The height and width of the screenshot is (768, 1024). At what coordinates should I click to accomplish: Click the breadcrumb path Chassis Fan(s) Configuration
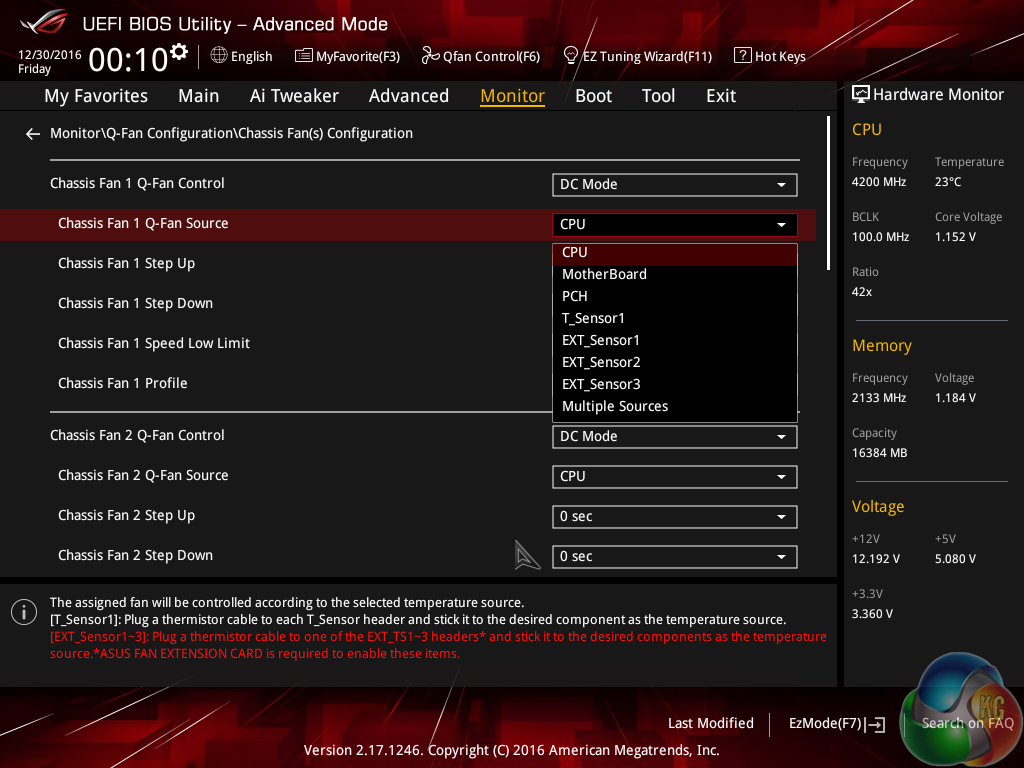[325, 133]
